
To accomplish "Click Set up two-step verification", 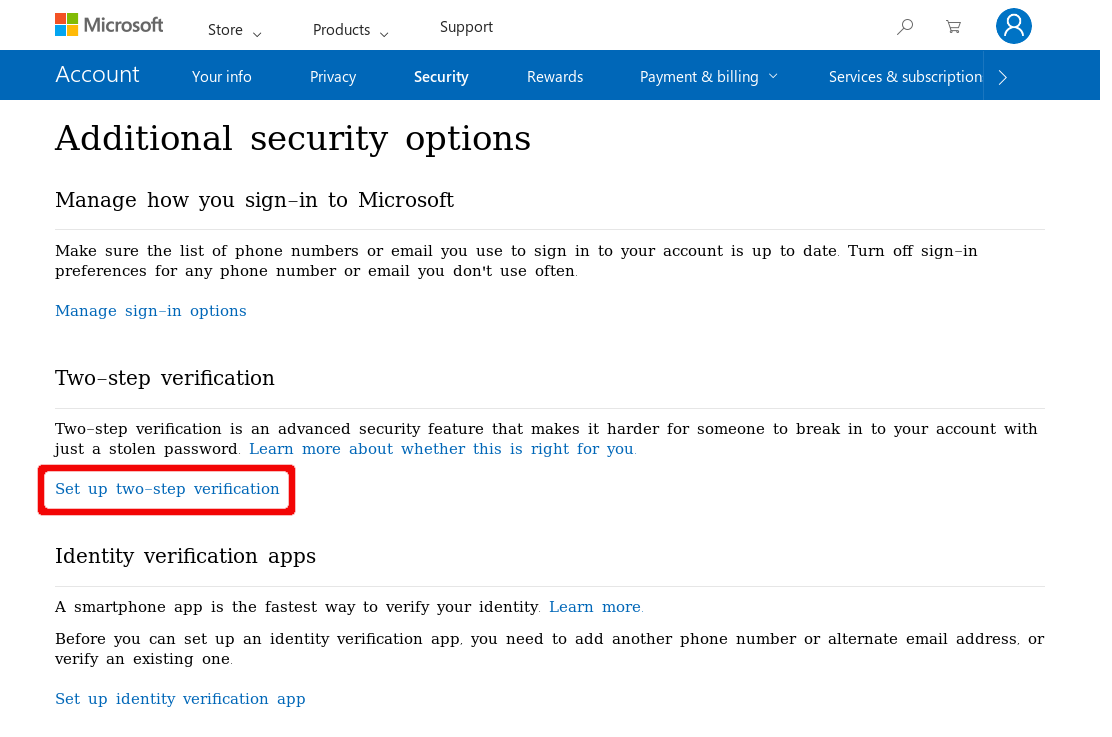I will [167, 489].
